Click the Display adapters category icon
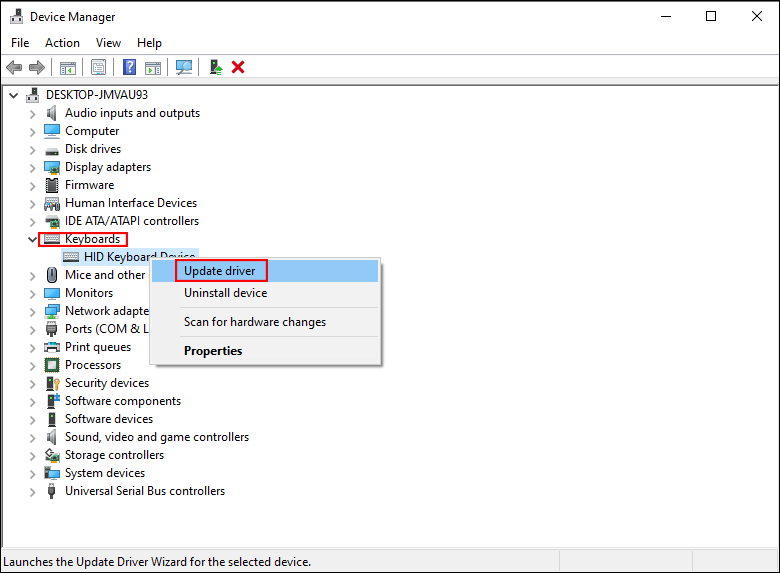Image resolution: width=780 pixels, height=573 pixels. tap(52, 168)
